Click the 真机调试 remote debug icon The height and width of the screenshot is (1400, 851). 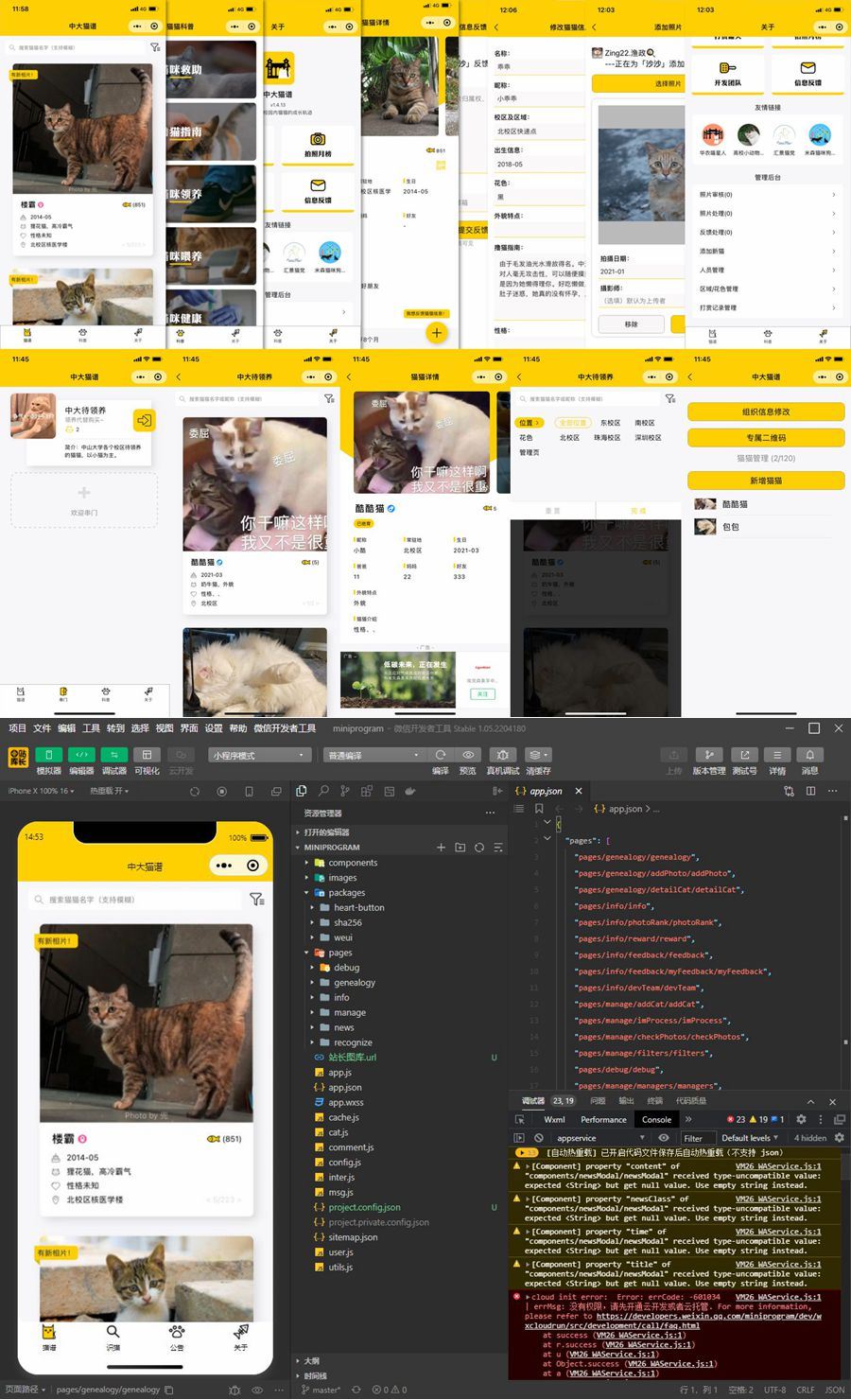point(503,755)
